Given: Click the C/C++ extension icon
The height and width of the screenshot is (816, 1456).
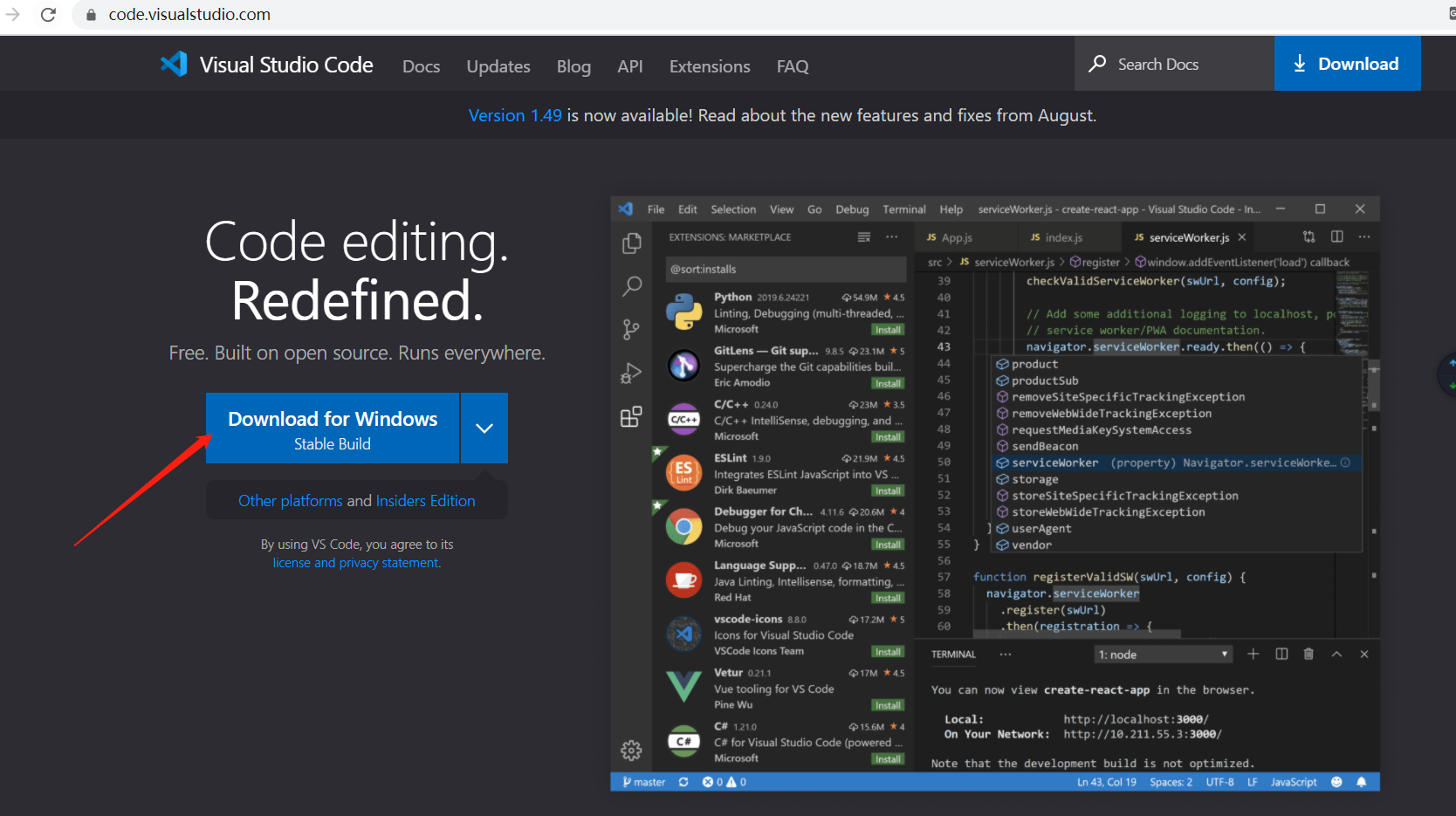Looking at the screenshot, I should 684,420.
